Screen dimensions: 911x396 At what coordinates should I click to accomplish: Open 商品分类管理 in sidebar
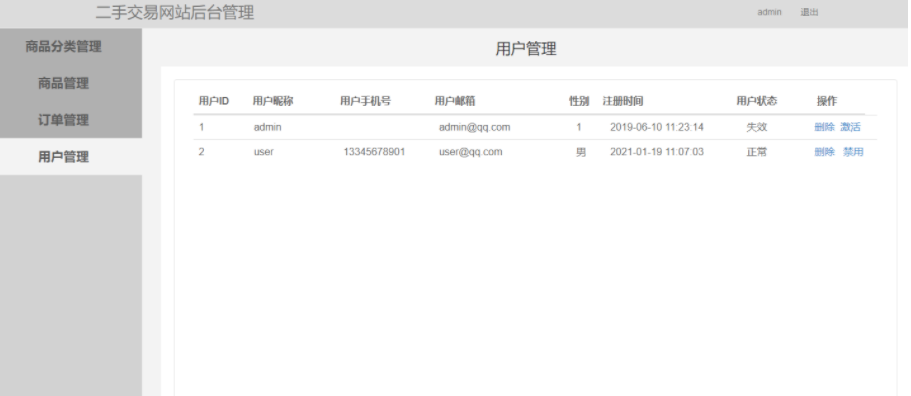tap(63, 47)
